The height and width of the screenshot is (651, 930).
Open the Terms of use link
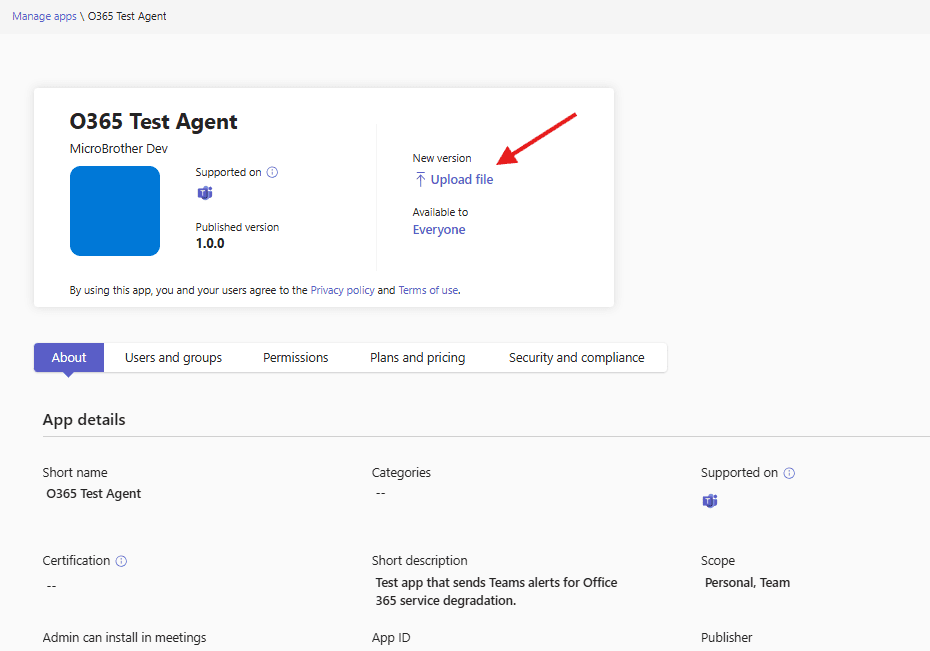point(427,290)
